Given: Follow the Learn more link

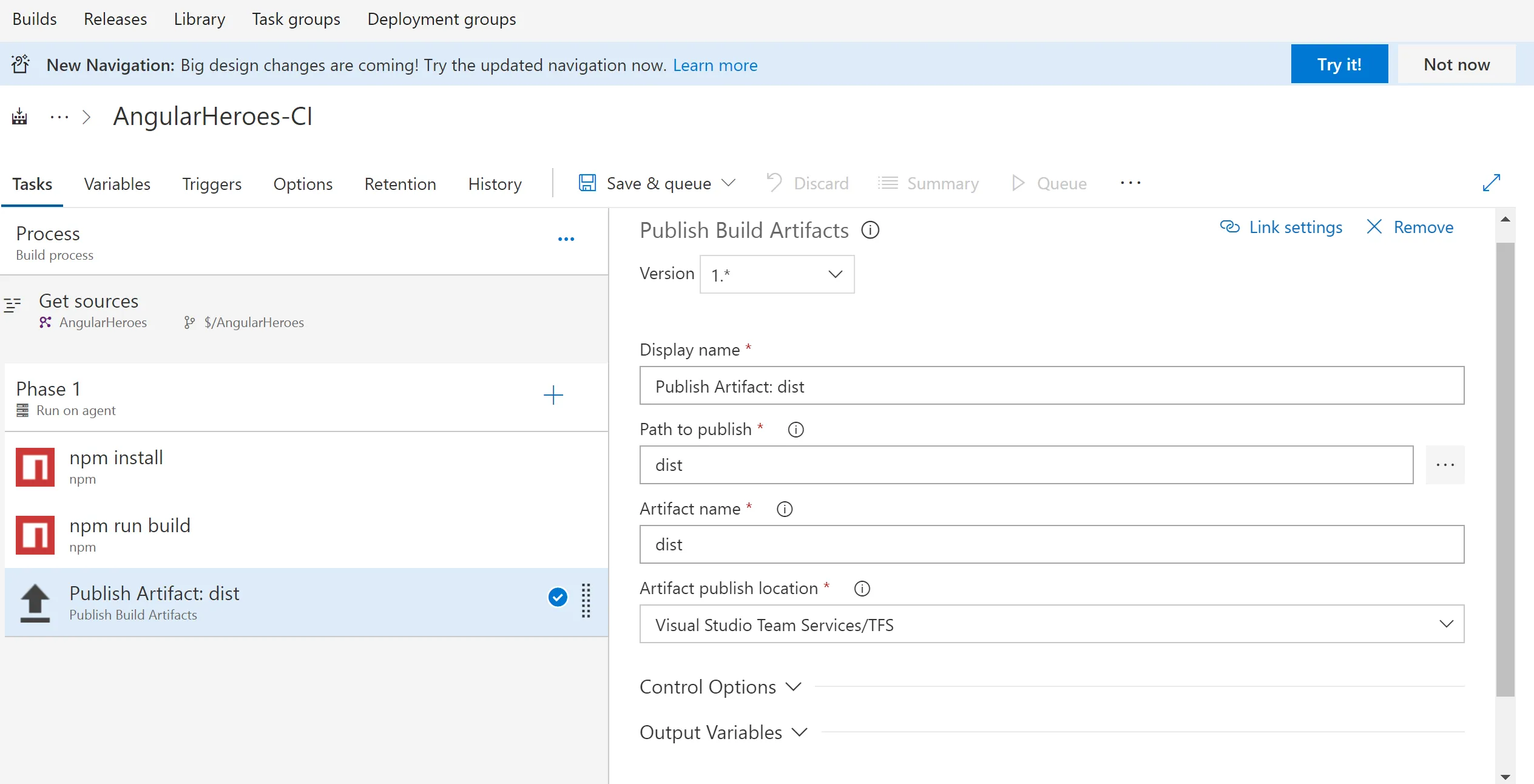Looking at the screenshot, I should (715, 65).
